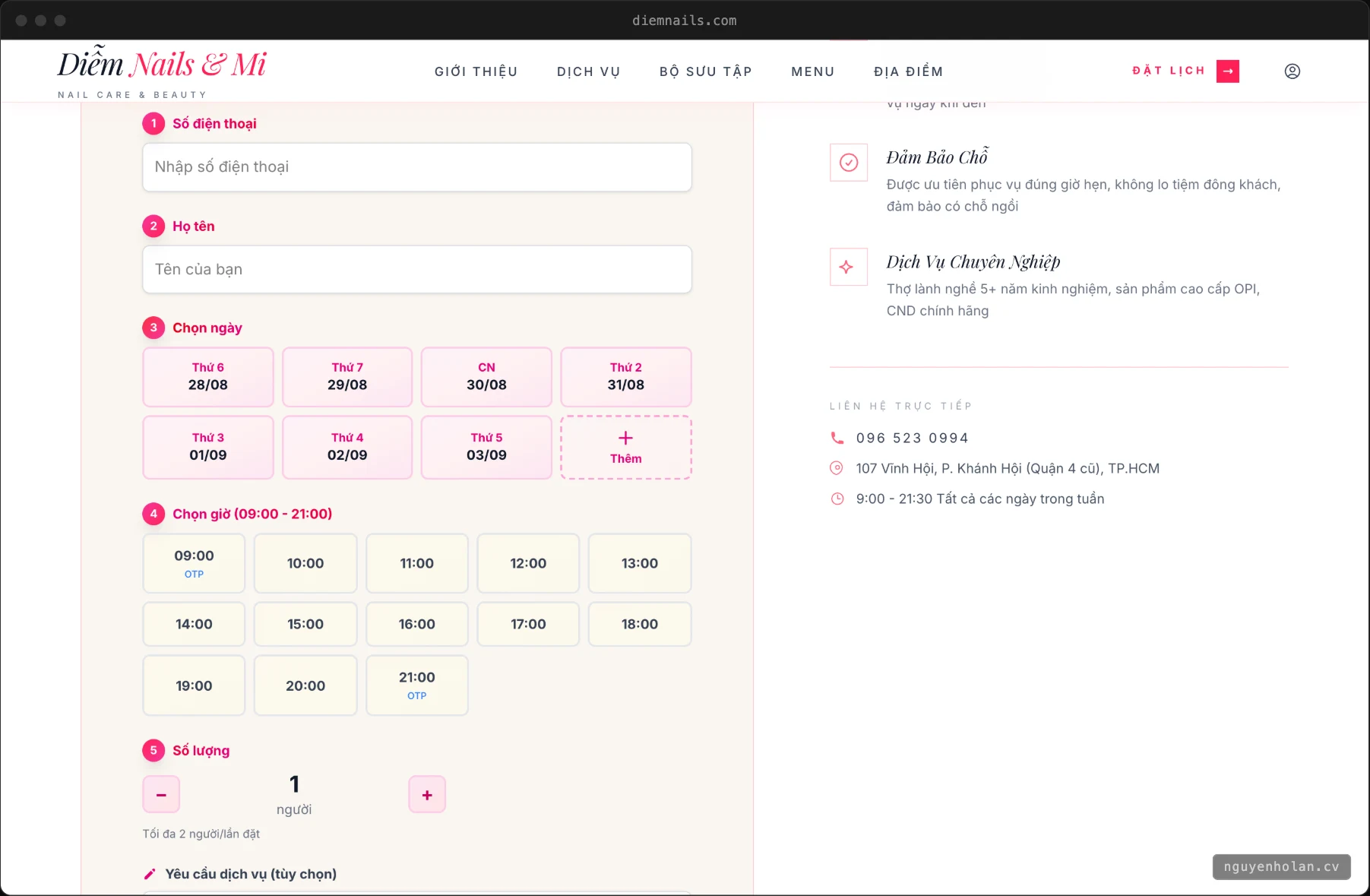Viewport: 1370px width, 896px height.
Task: Select date Thứ 6 28/08
Action: tap(208, 377)
